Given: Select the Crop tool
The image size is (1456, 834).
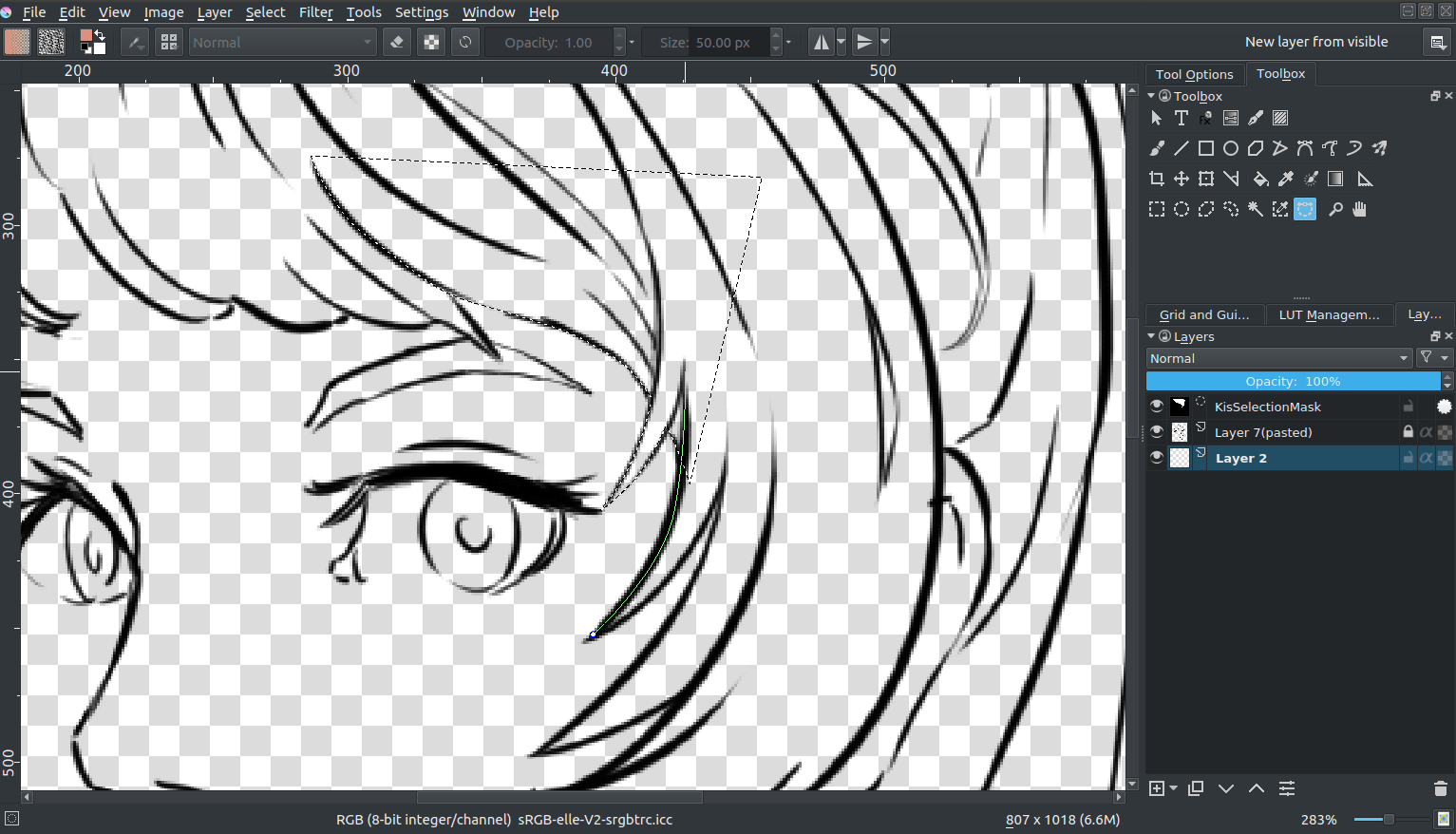Looking at the screenshot, I should [1157, 179].
